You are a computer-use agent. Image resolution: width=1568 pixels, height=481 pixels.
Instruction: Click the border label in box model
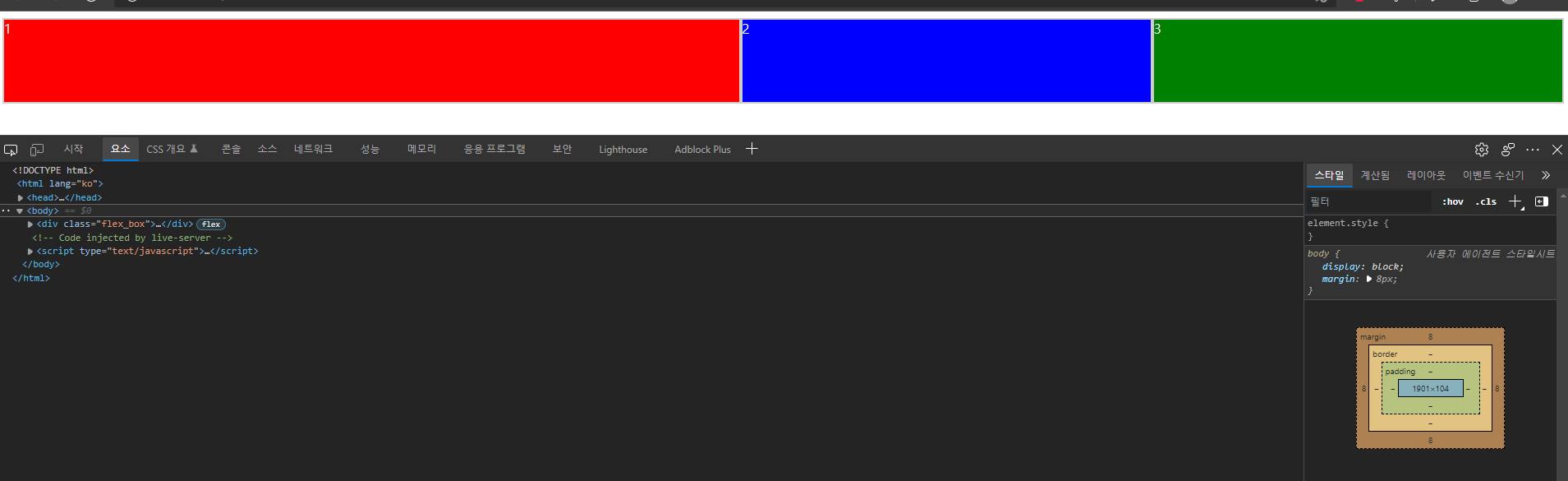1385,354
